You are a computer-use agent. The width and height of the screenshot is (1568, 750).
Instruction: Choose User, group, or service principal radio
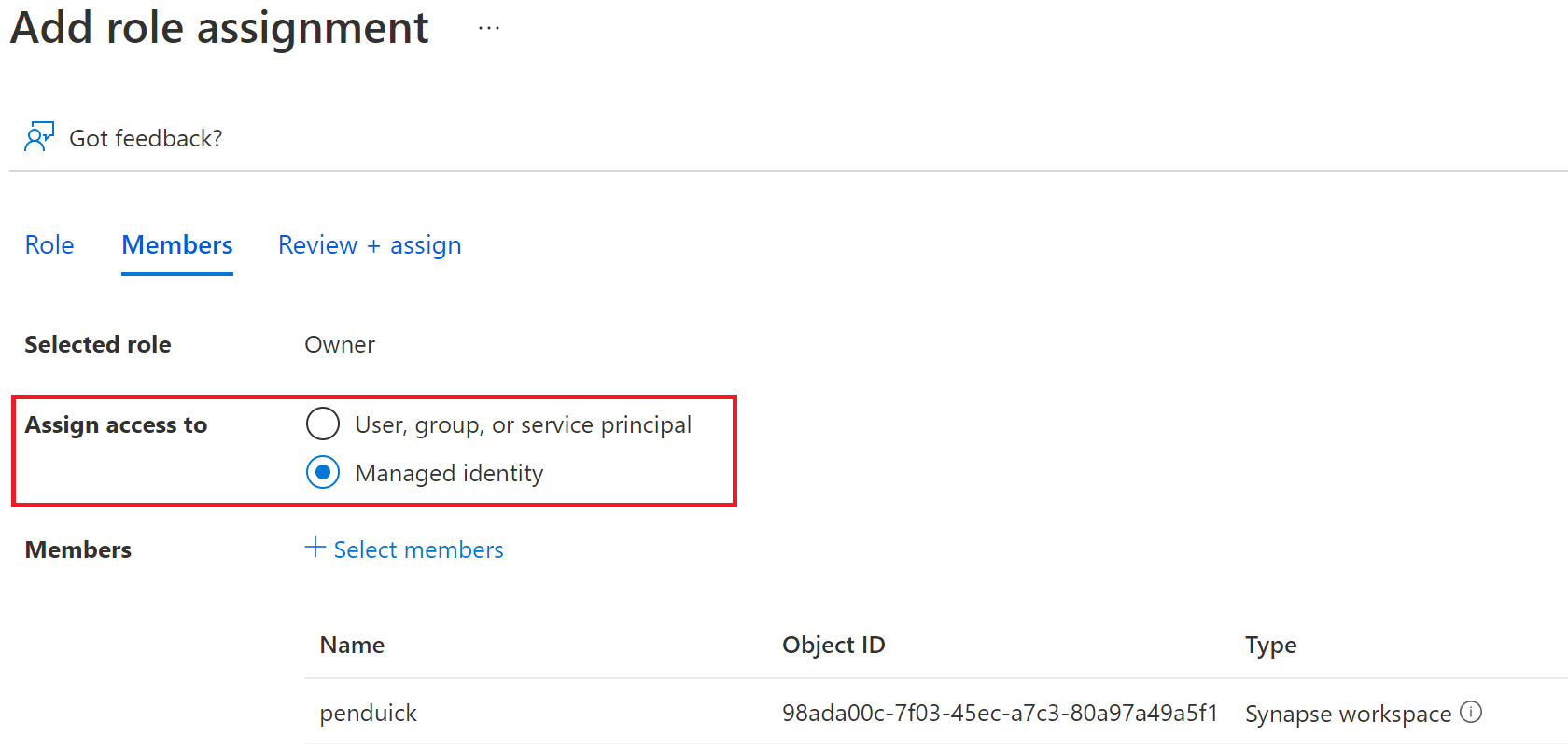(323, 424)
